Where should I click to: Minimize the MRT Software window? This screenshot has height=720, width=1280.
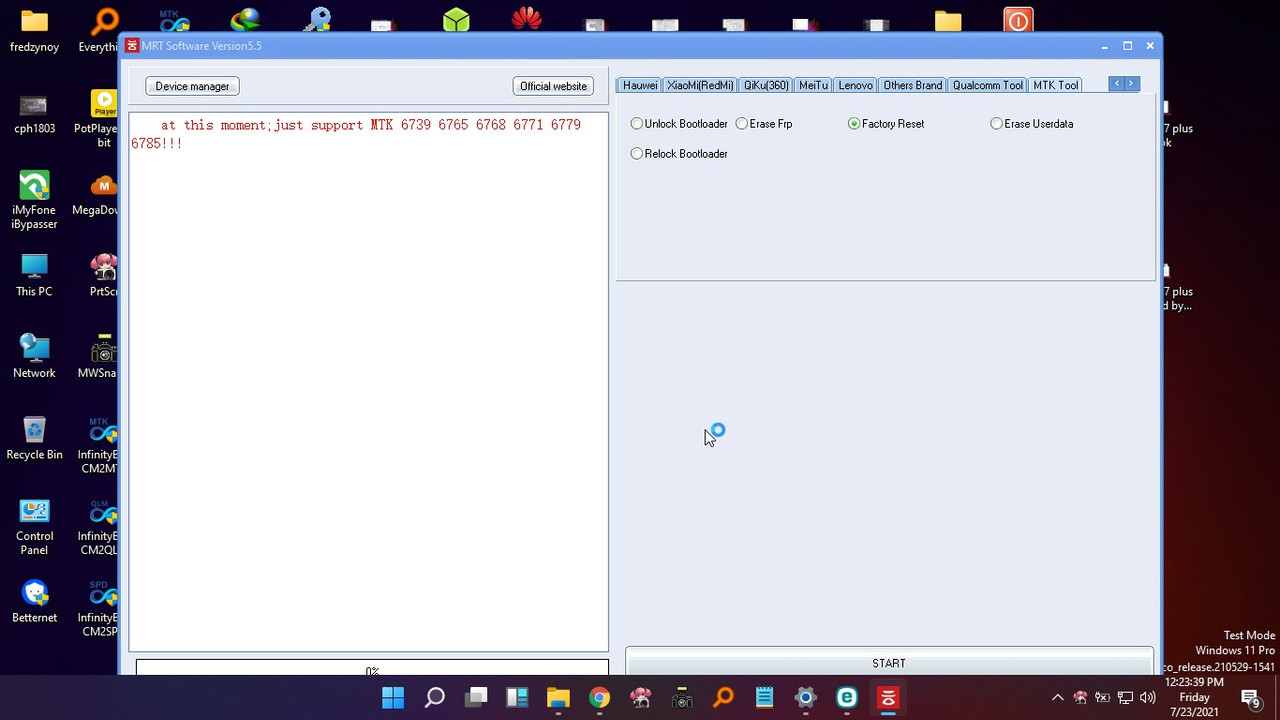pyautogui.click(x=1104, y=46)
